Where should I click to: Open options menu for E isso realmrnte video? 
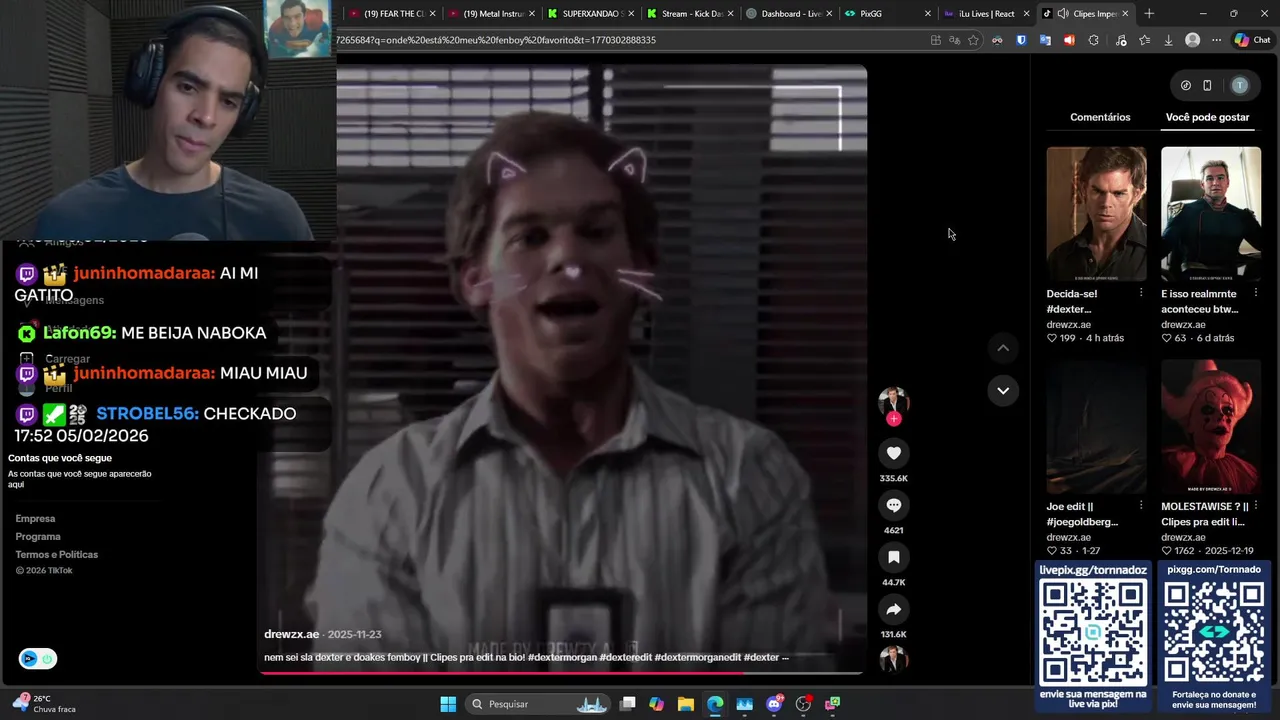[x=1255, y=293]
